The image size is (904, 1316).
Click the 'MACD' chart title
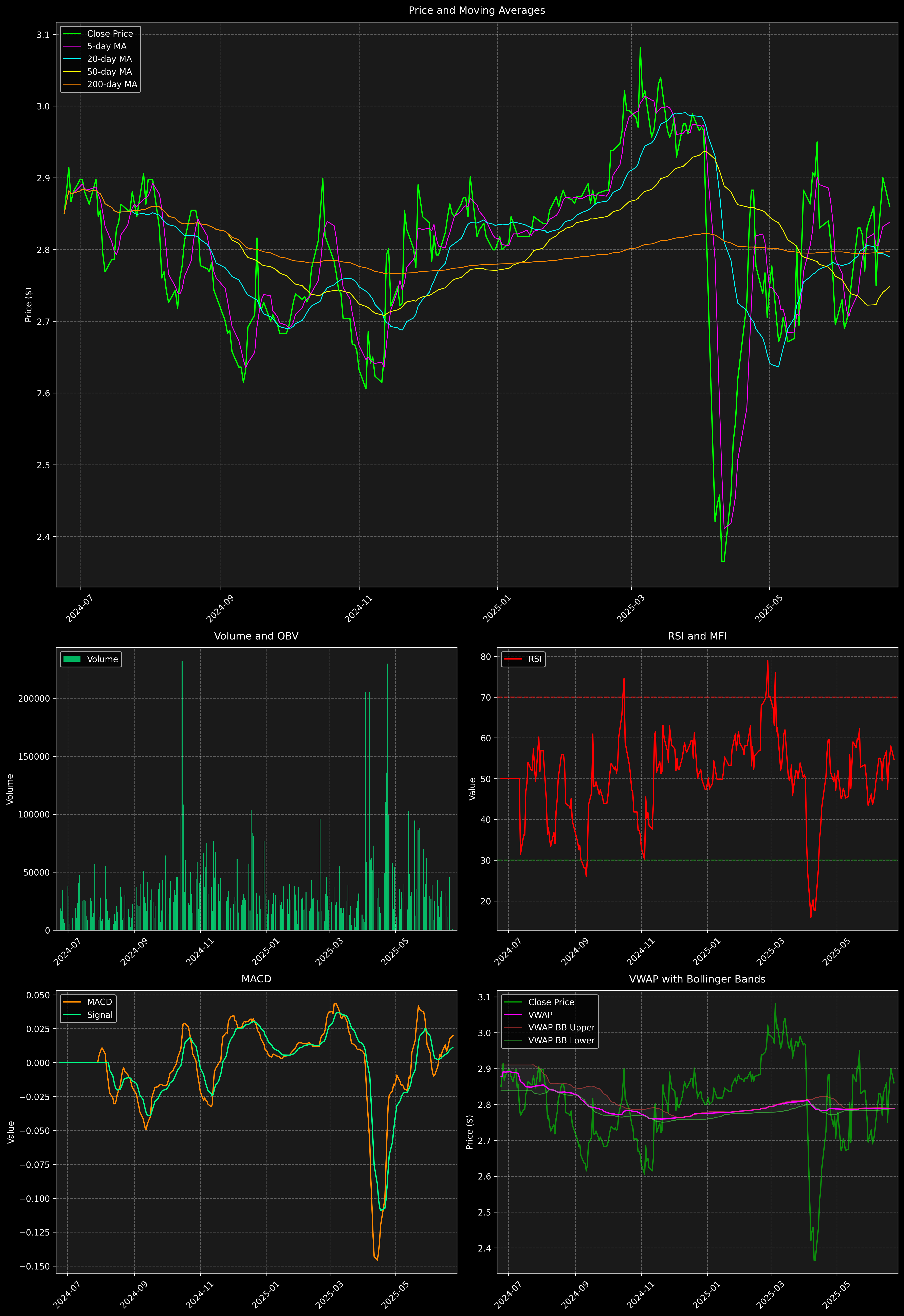click(256, 979)
